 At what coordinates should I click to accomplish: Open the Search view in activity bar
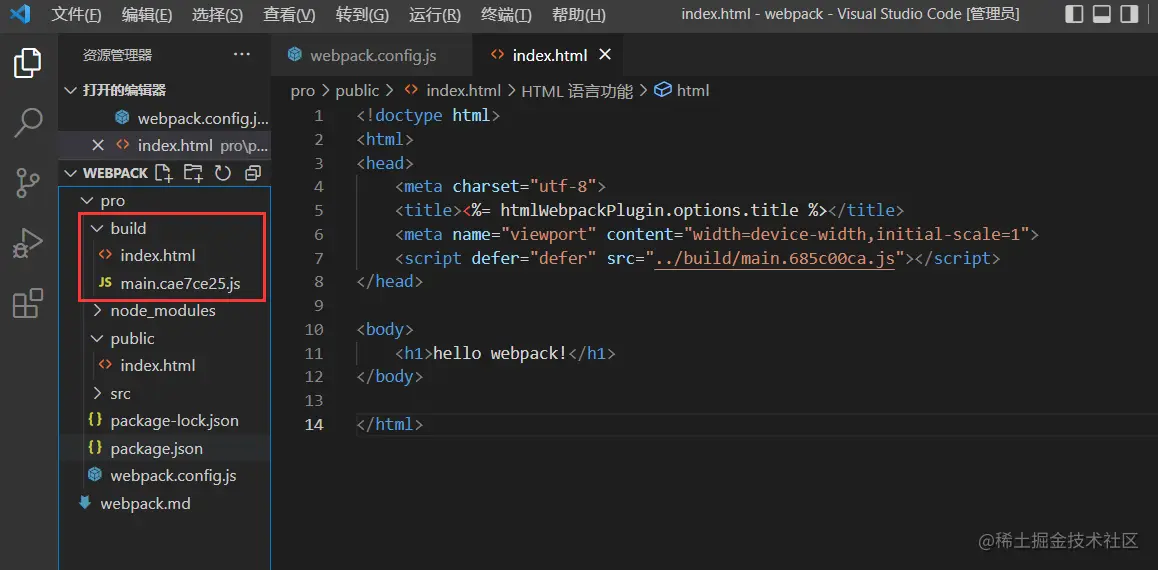tap(28, 123)
